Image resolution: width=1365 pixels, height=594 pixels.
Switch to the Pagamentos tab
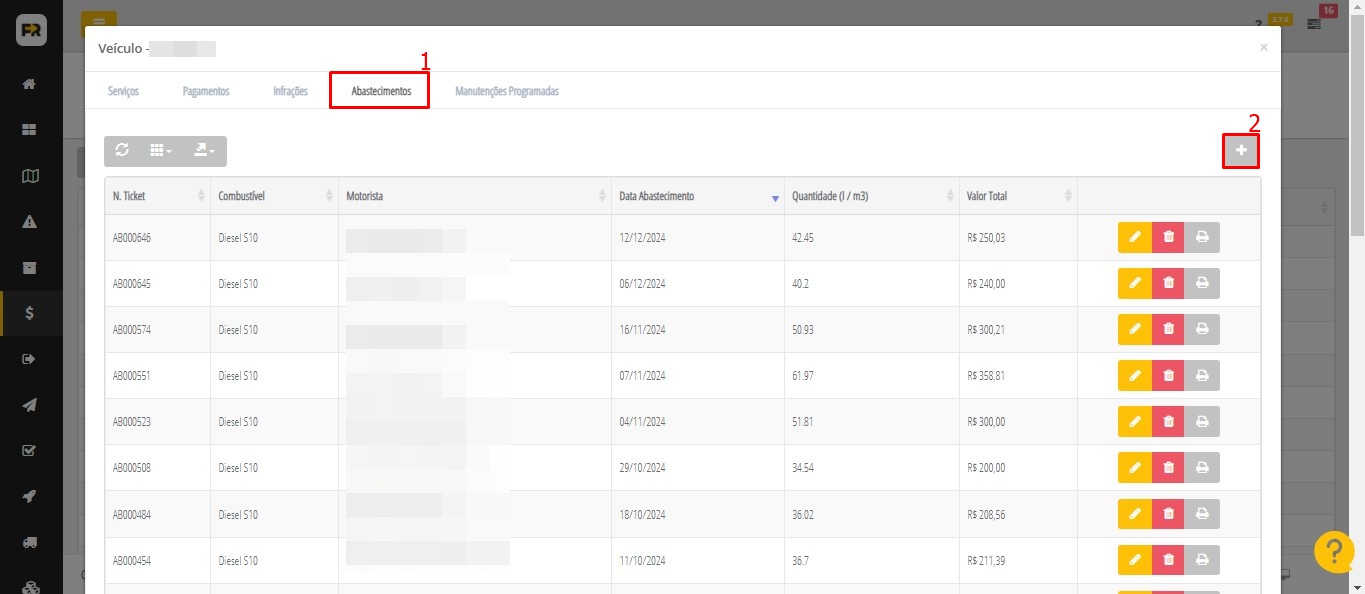click(206, 91)
